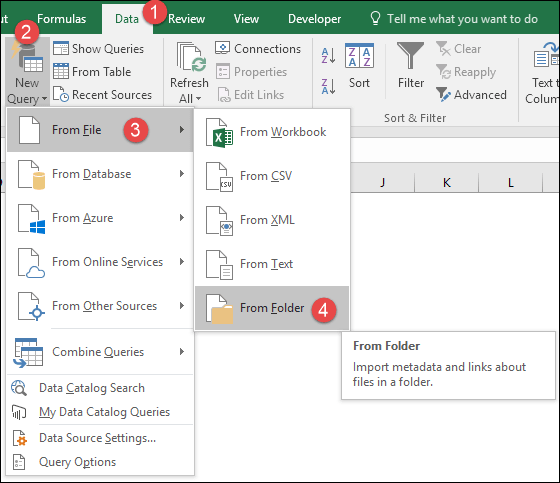This screenshot has height=483, width=560.
Task: Open the Sort dialog button
Action: click(x=359, y=66)
